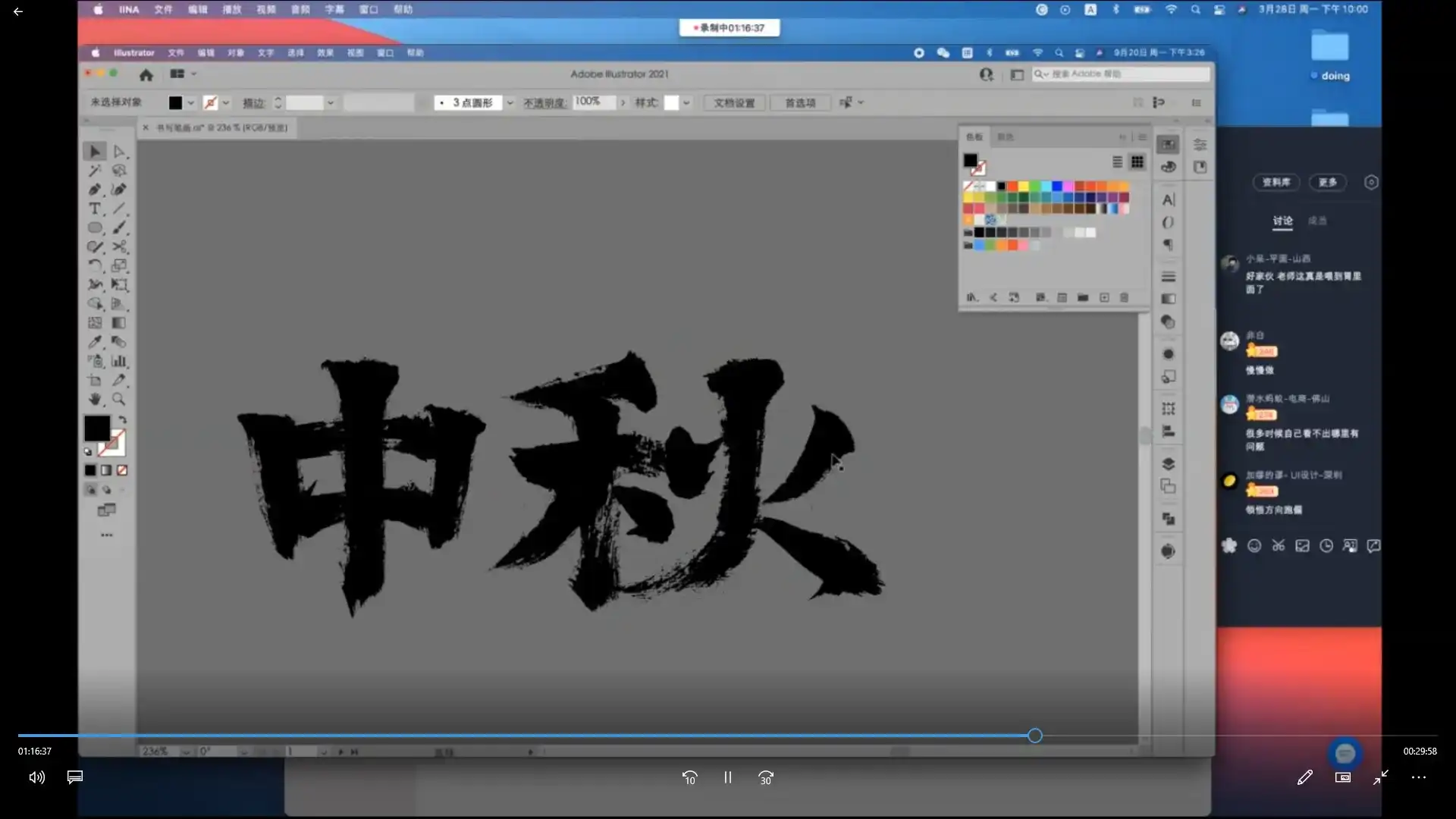This screenshot has width=1456, height=819.
Task: Select the Zoom tool at the toolbar bottom
Action: pos(119,400)
